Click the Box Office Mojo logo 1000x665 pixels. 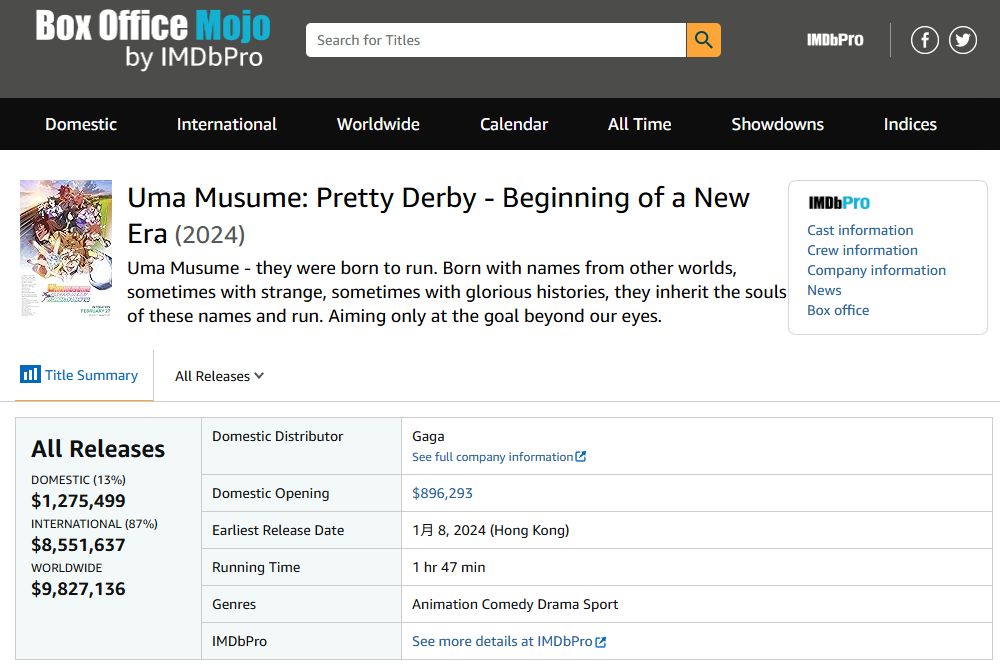153,40
